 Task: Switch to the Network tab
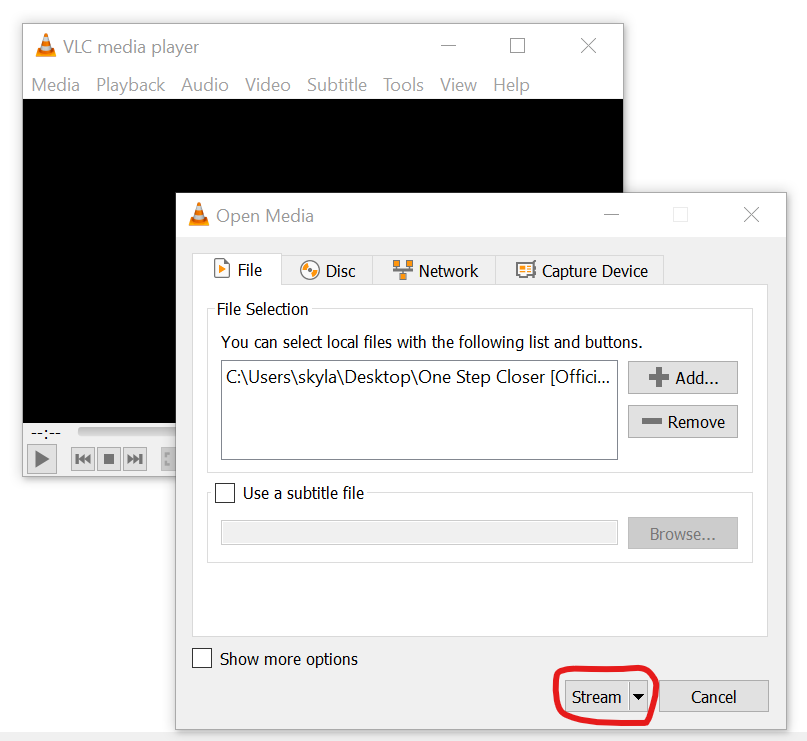[434, 270]
